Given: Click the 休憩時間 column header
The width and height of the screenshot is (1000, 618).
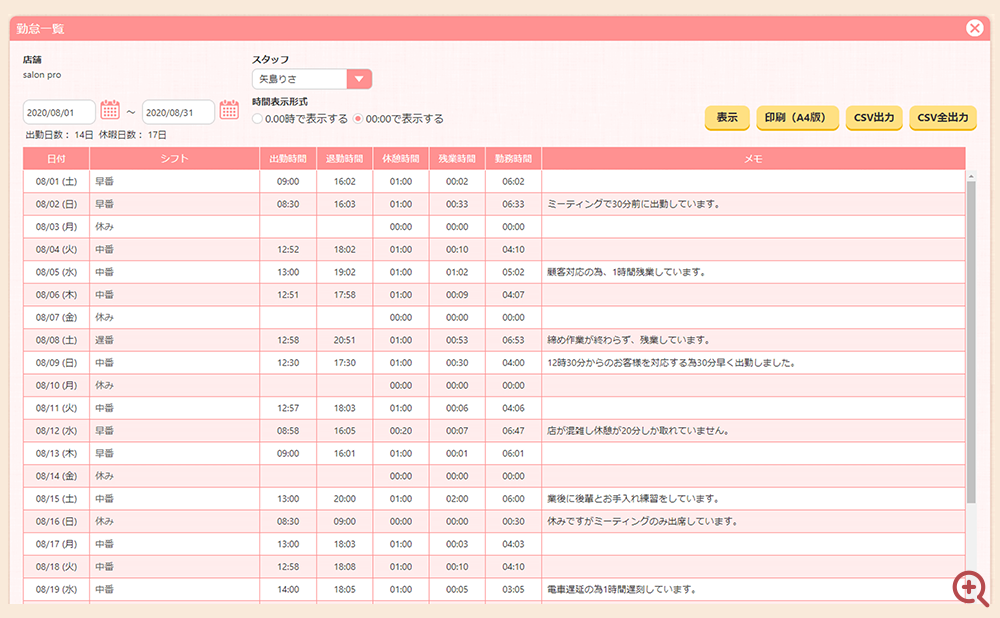Looking at the screenshot, I should (401, 159).
